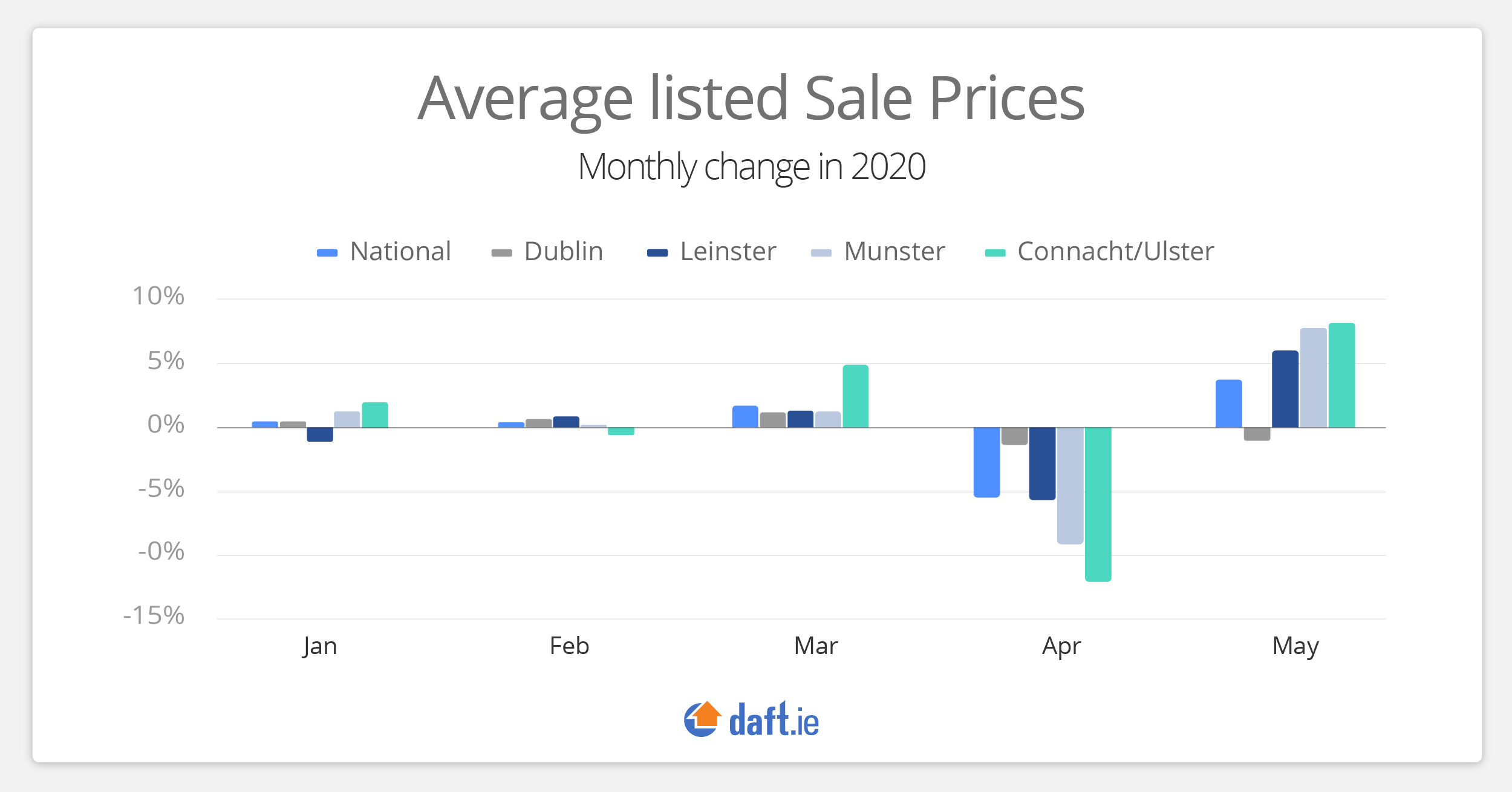Click the National bar for May
1512x792 pixels.
tap(1228, 404)
